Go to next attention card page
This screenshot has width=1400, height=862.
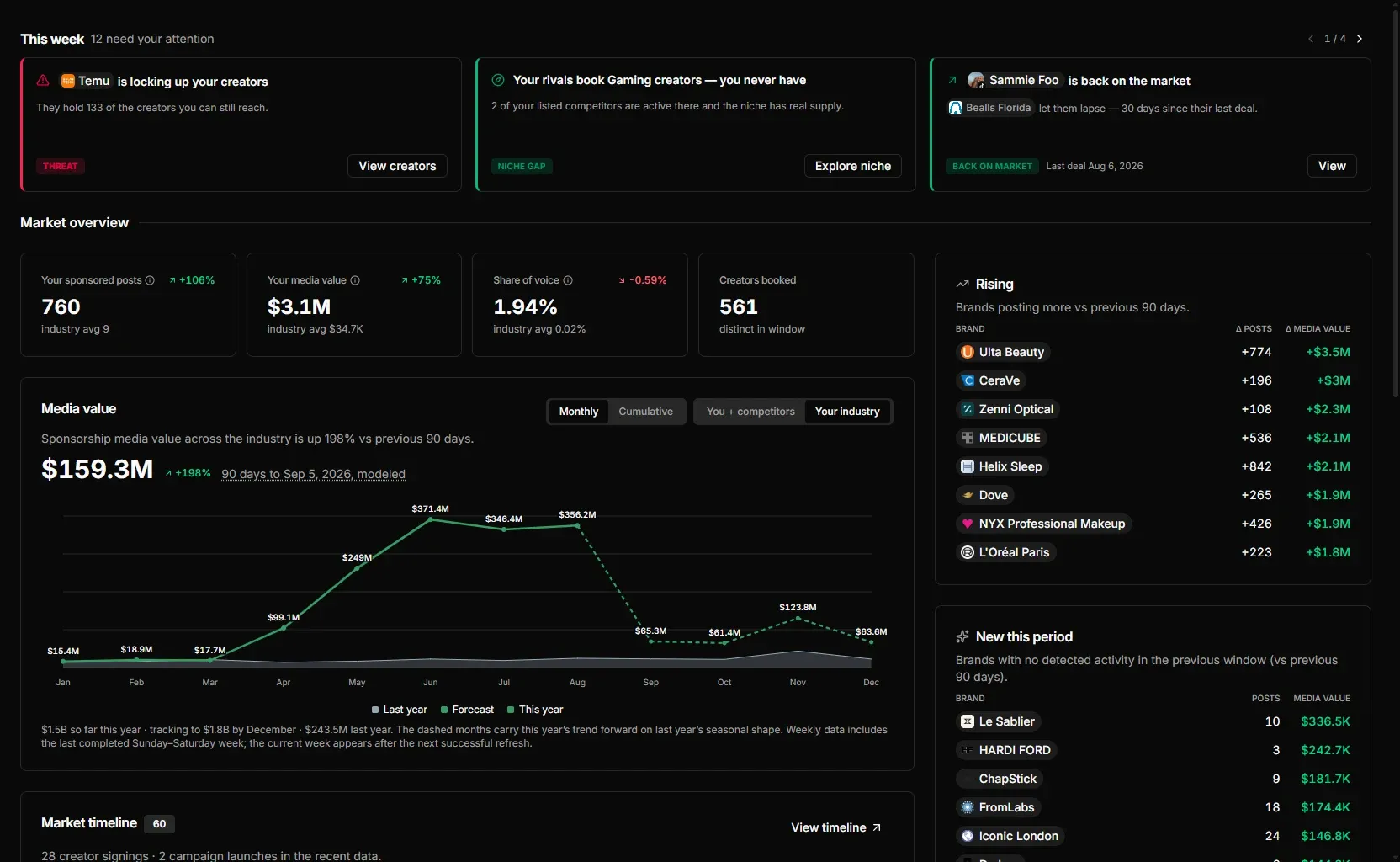pyautogui.click(x=1360, y=39)
